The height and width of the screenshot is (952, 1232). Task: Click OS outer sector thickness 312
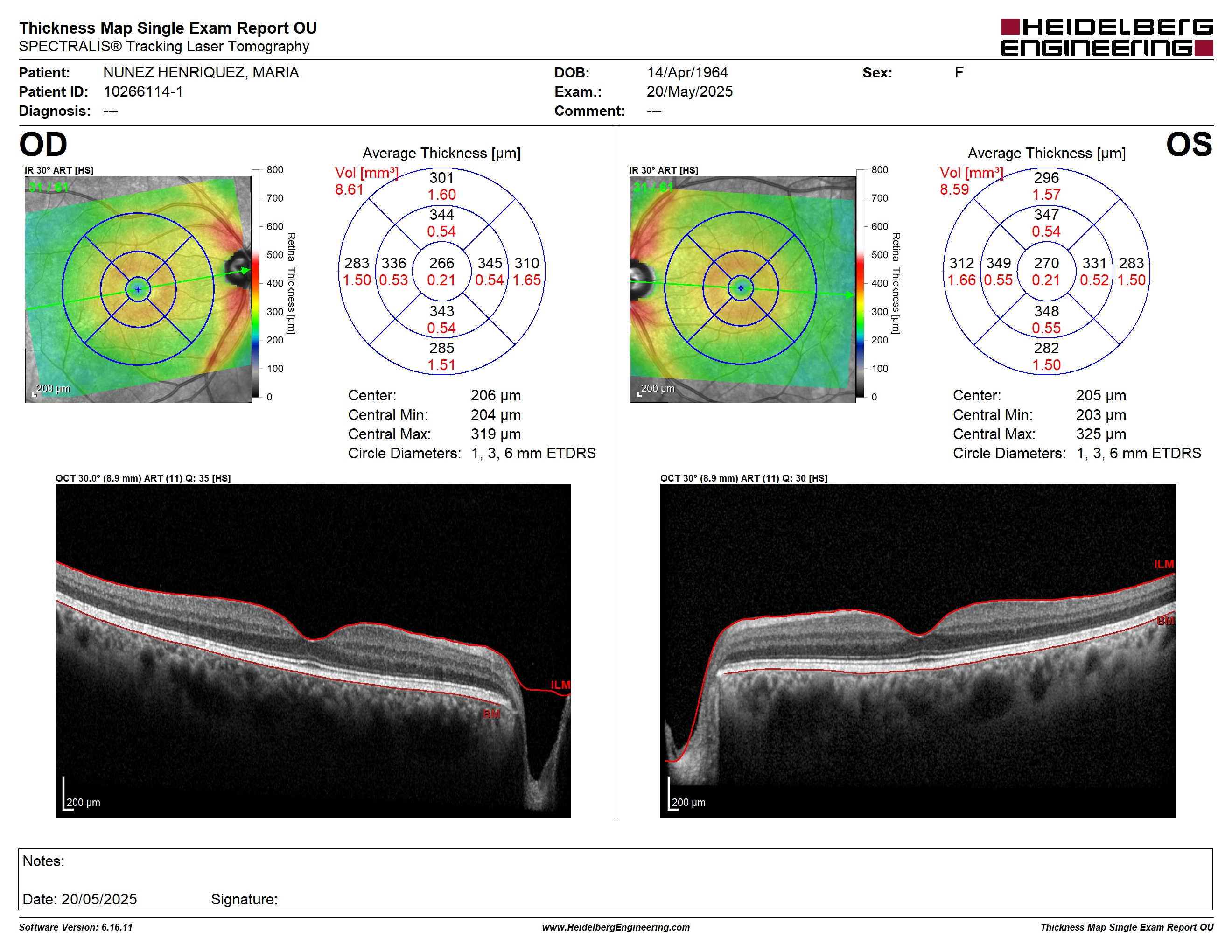tap(961, 263)
